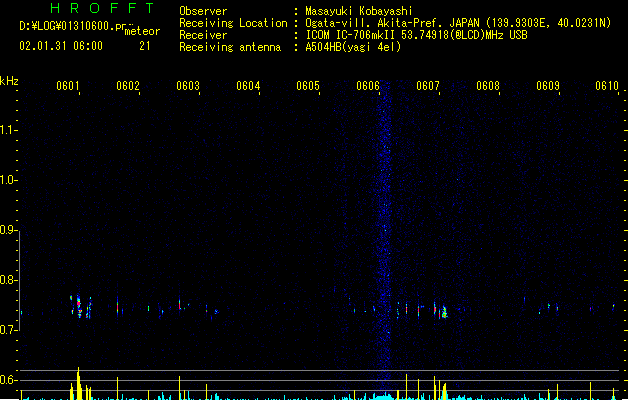The height and width of the screenshot is (400, 629).
Task: Click the date stamp 02.01.31 06:00
Action: coord(61,46)
